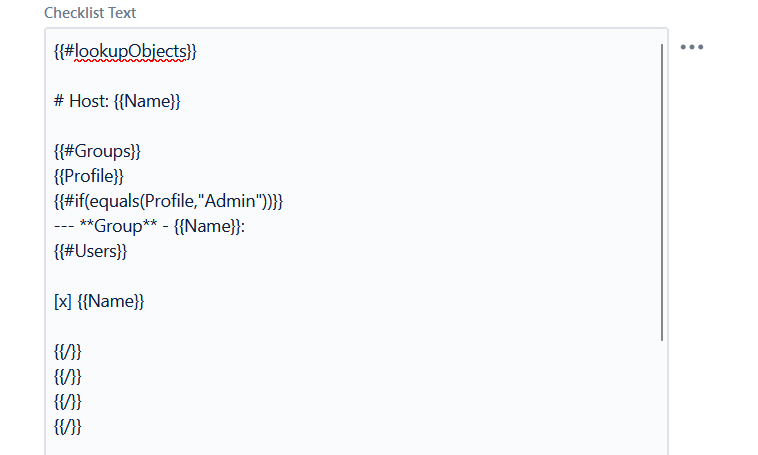Image resolution: width=758 pixels, height=455 pixels.
Task: Click the second {{/}} closing tag
Action: click(68, 377)
